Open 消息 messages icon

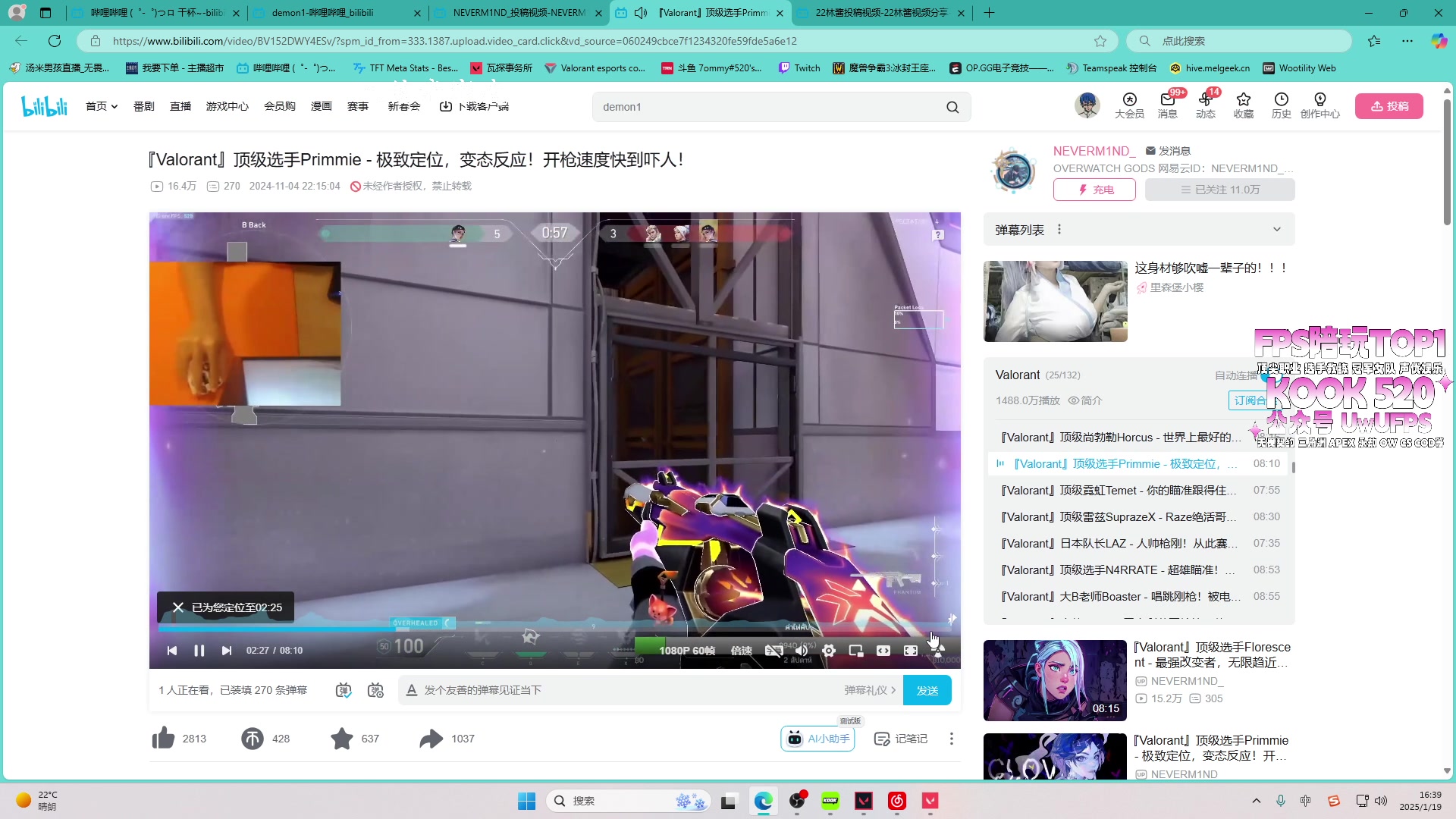click(1168, 105)
